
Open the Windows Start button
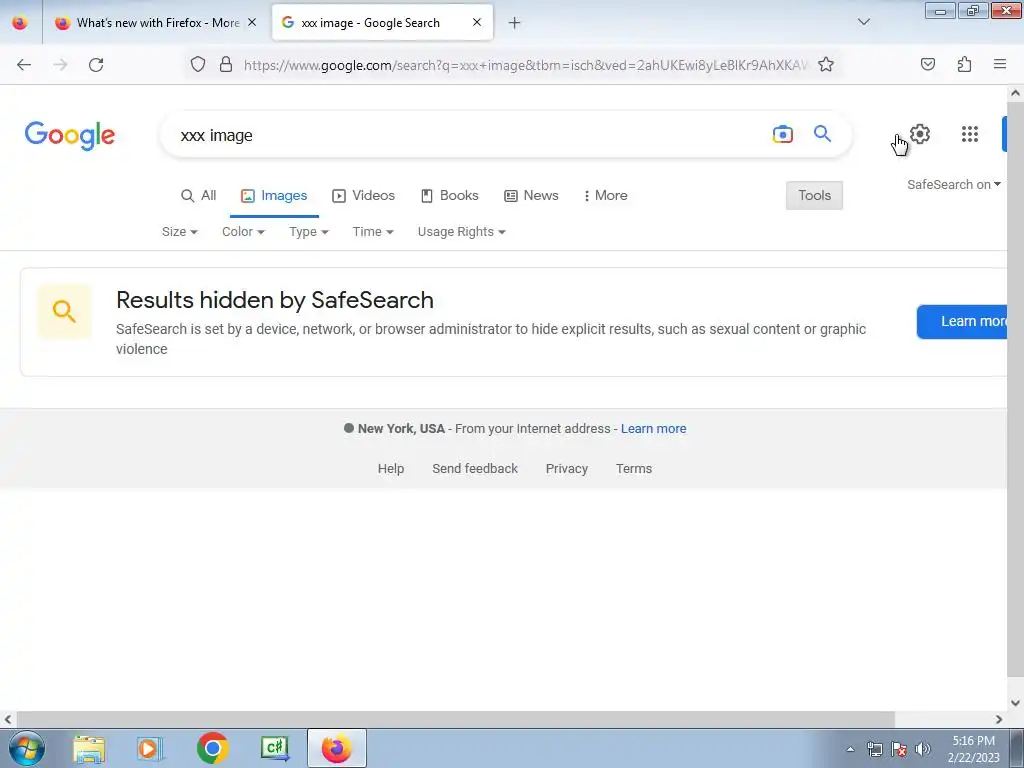pyautogui.click(x=27, y=748)
